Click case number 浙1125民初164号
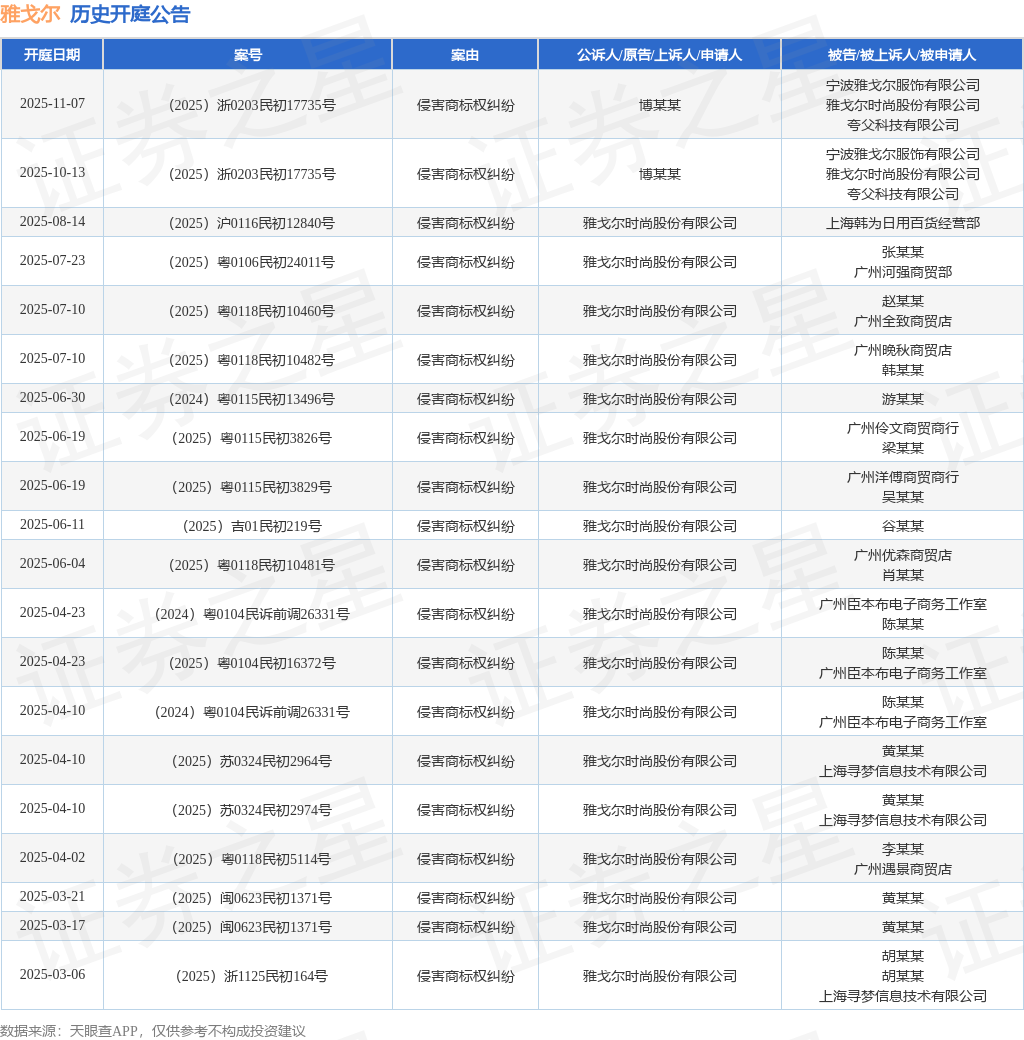The image size is (1024, 1040). pos(252,976)
